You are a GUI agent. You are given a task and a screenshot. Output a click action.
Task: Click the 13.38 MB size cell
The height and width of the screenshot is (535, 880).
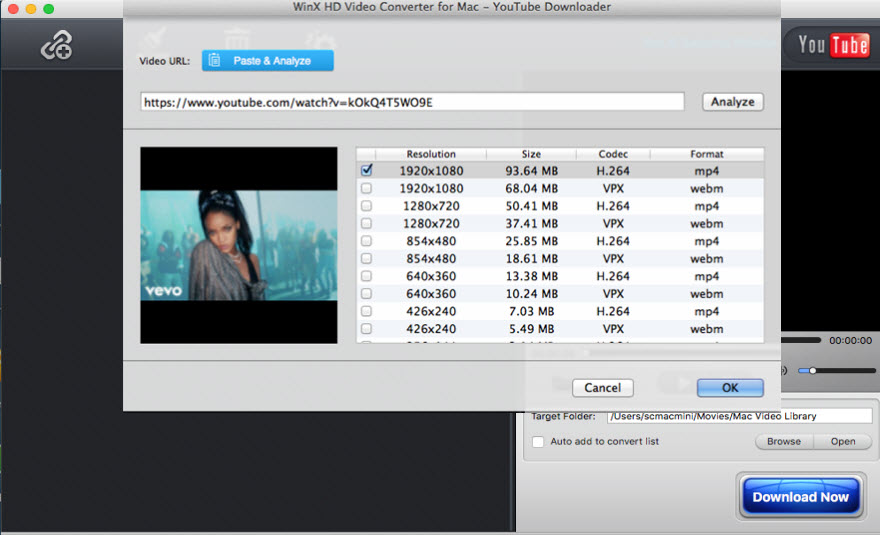tap(531, 276)
